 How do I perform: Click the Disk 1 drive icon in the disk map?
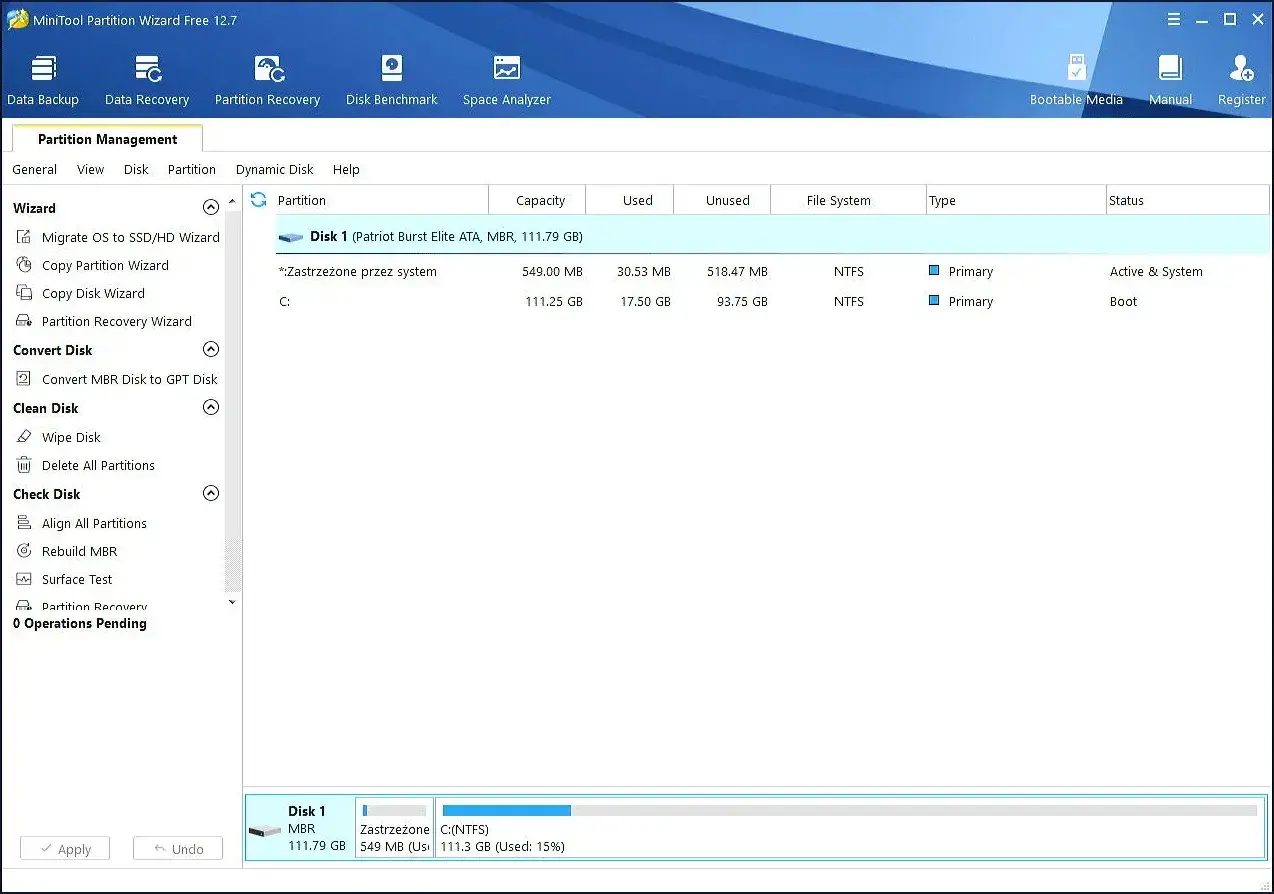265,831
